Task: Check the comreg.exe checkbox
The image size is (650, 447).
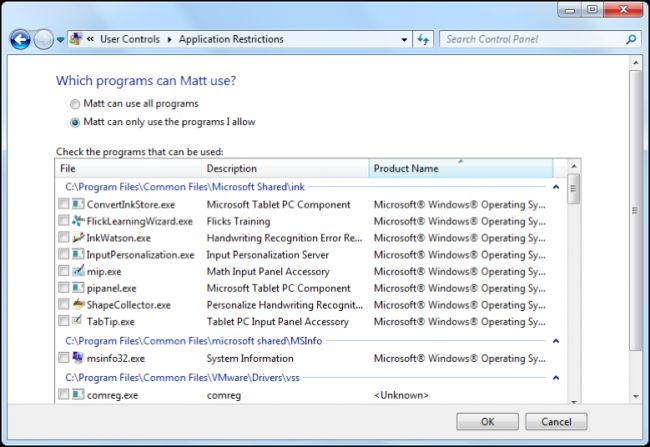Action: pyautogui.click(x=63, y=395)
